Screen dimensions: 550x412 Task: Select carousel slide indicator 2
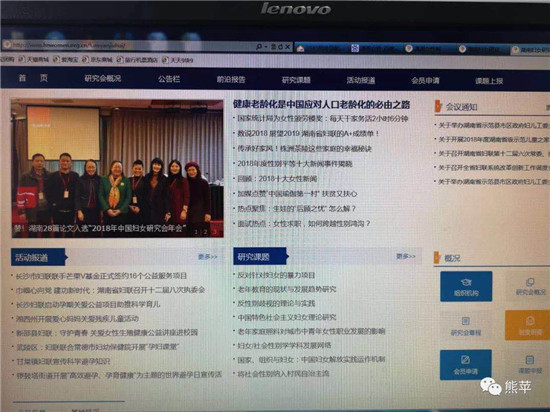(206, 232)
